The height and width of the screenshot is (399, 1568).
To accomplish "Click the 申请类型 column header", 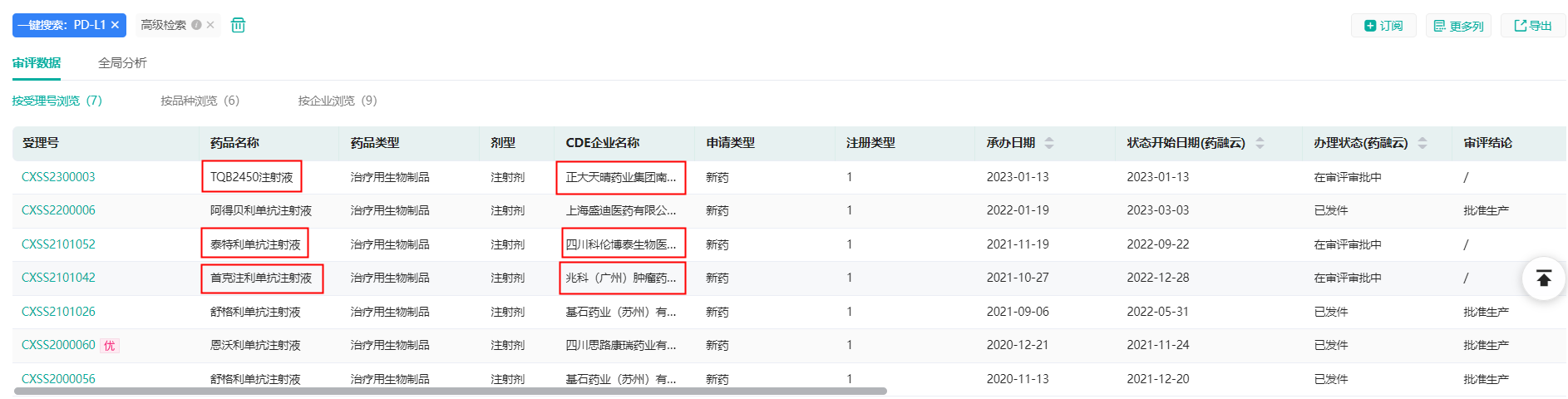I will (730, 143).
